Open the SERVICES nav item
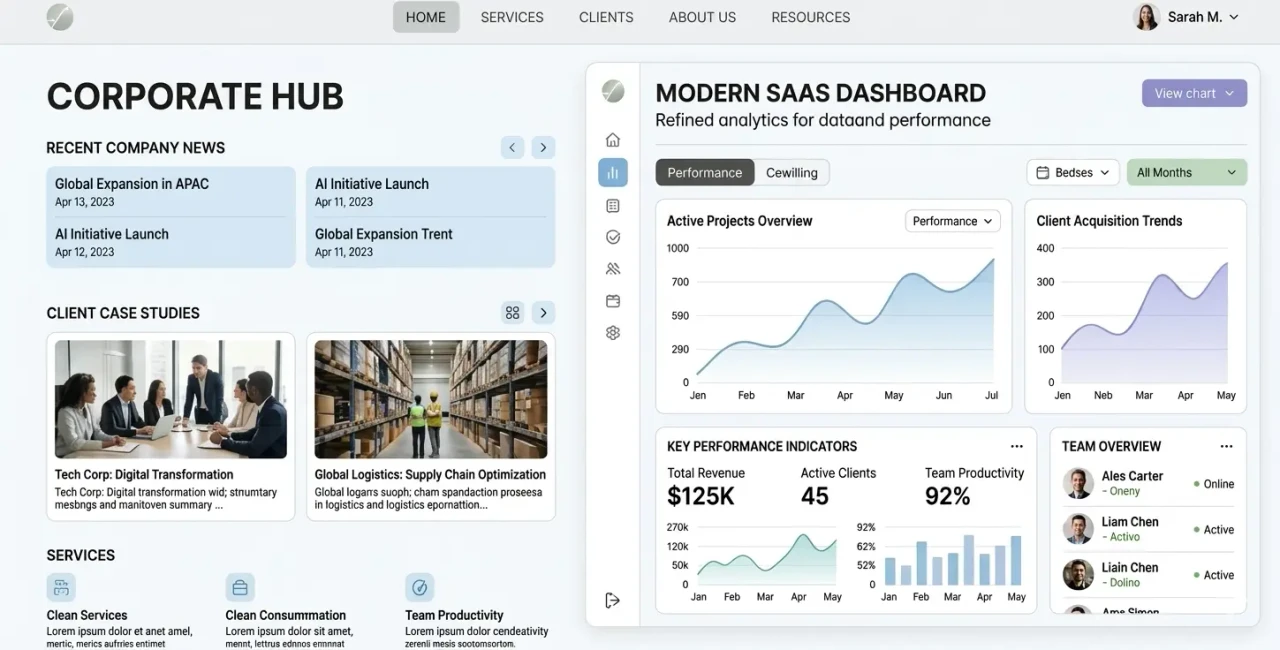 512,17
